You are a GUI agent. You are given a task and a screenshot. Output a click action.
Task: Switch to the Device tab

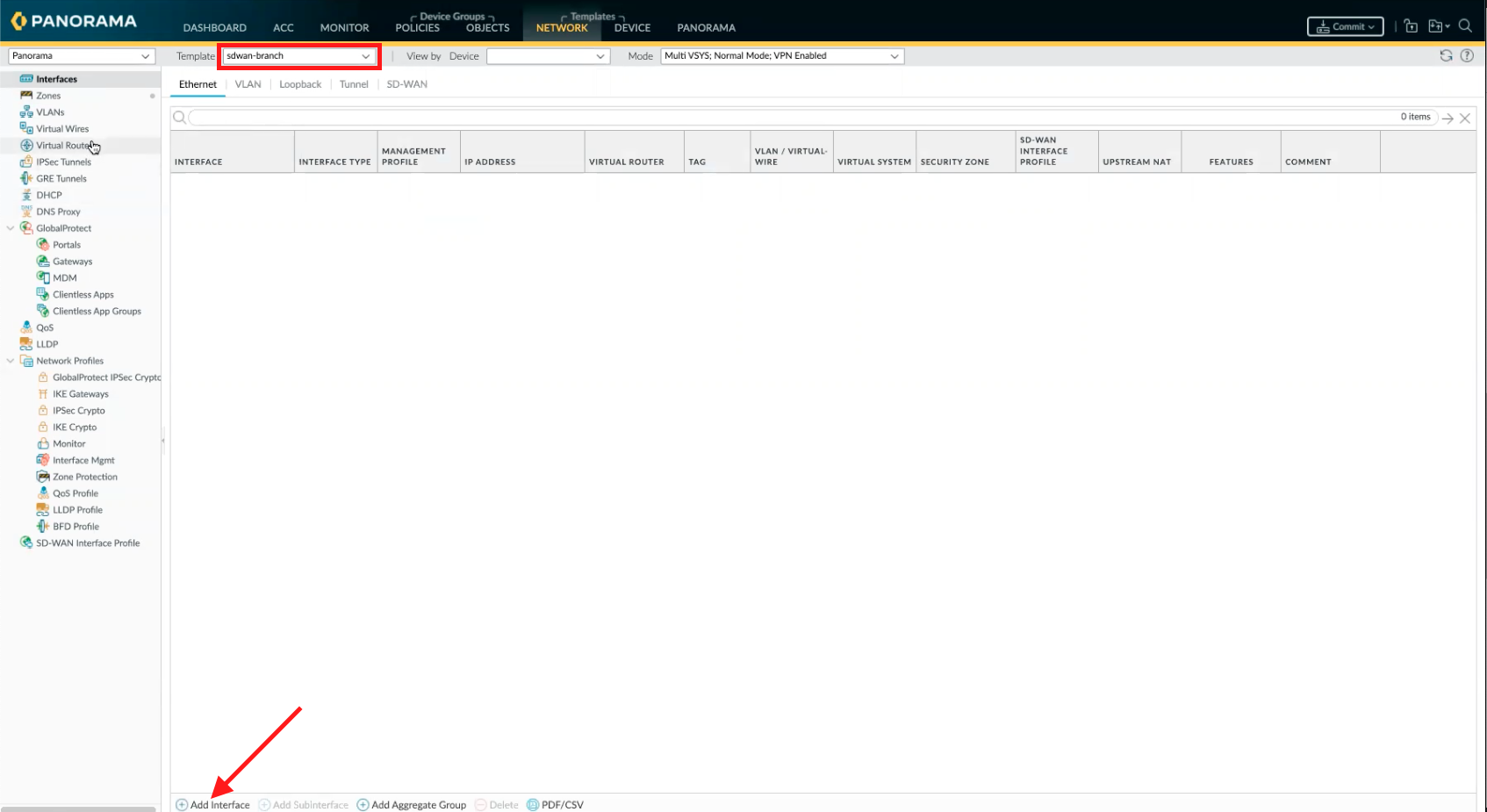pos(632,28)
